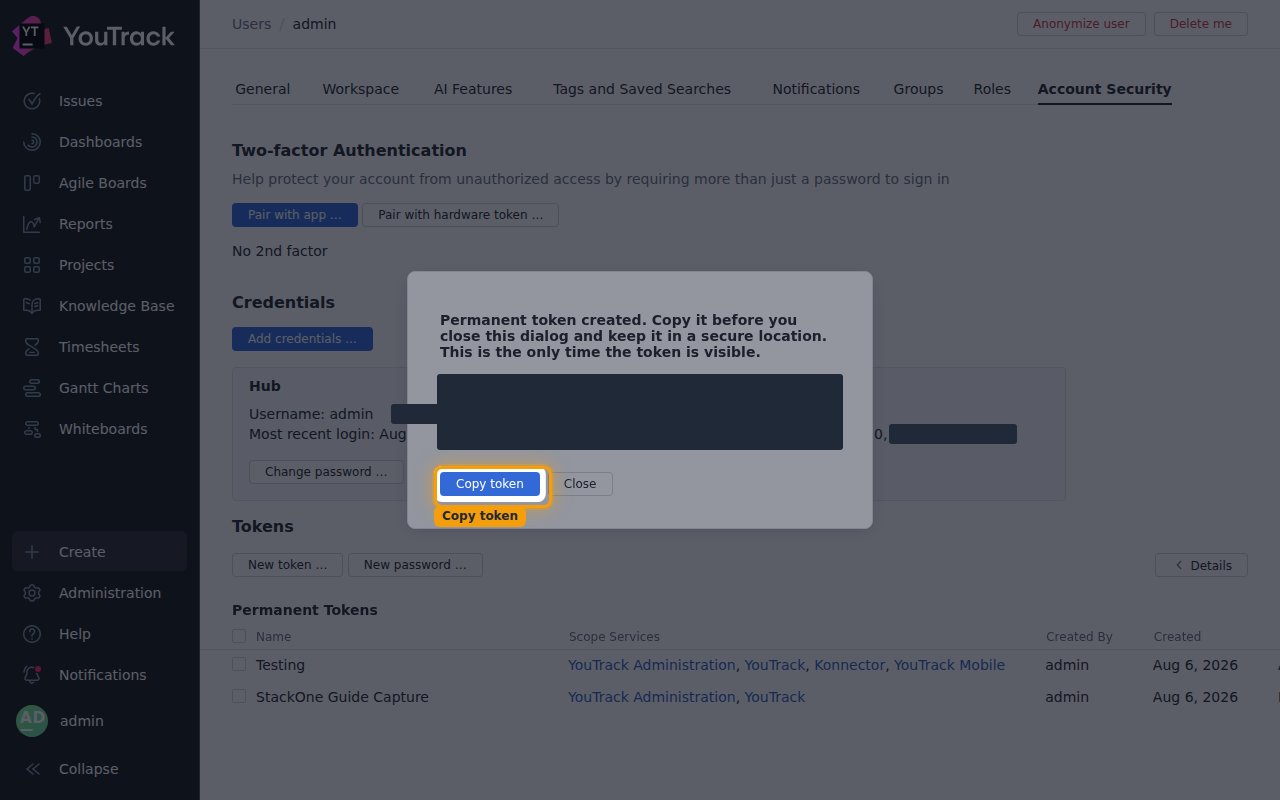Open Administration via its gear icon
This screenshot has width=1280, height=800.
[32, 593]
